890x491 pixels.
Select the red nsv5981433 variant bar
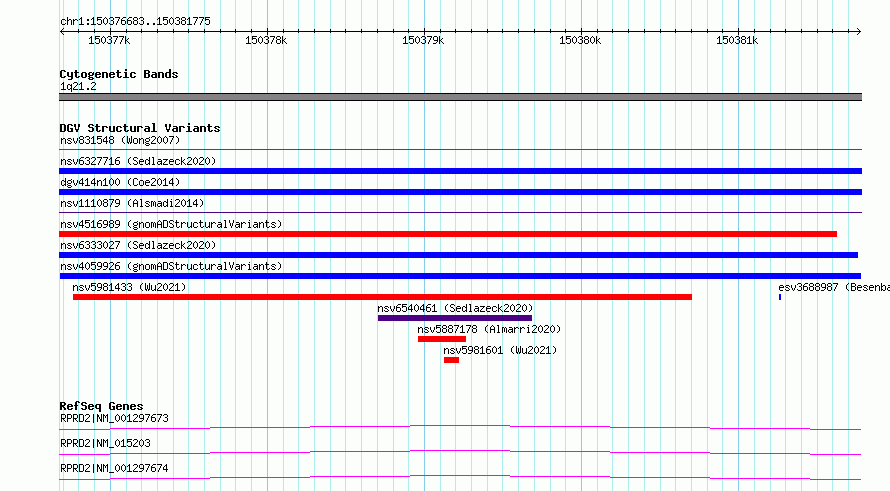pos(383,297)
